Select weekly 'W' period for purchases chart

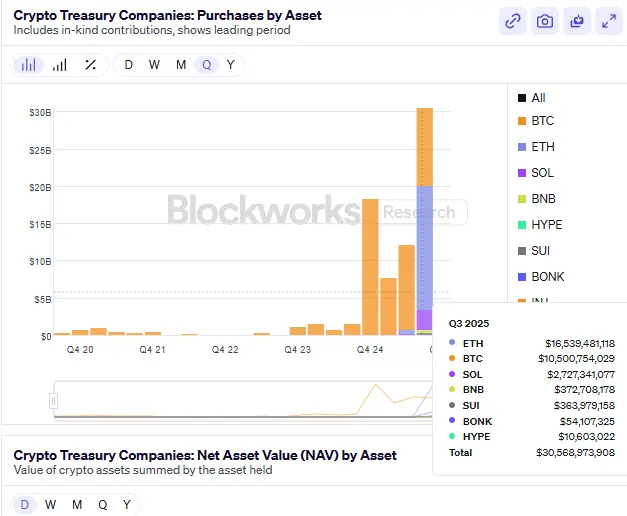coord(154,65)
